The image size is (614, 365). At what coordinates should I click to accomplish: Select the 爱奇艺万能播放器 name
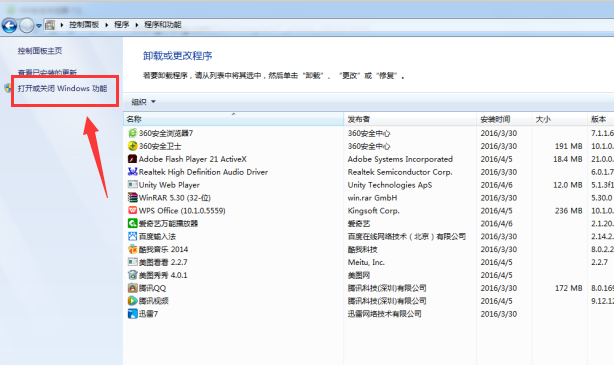[x=168, y=224]
